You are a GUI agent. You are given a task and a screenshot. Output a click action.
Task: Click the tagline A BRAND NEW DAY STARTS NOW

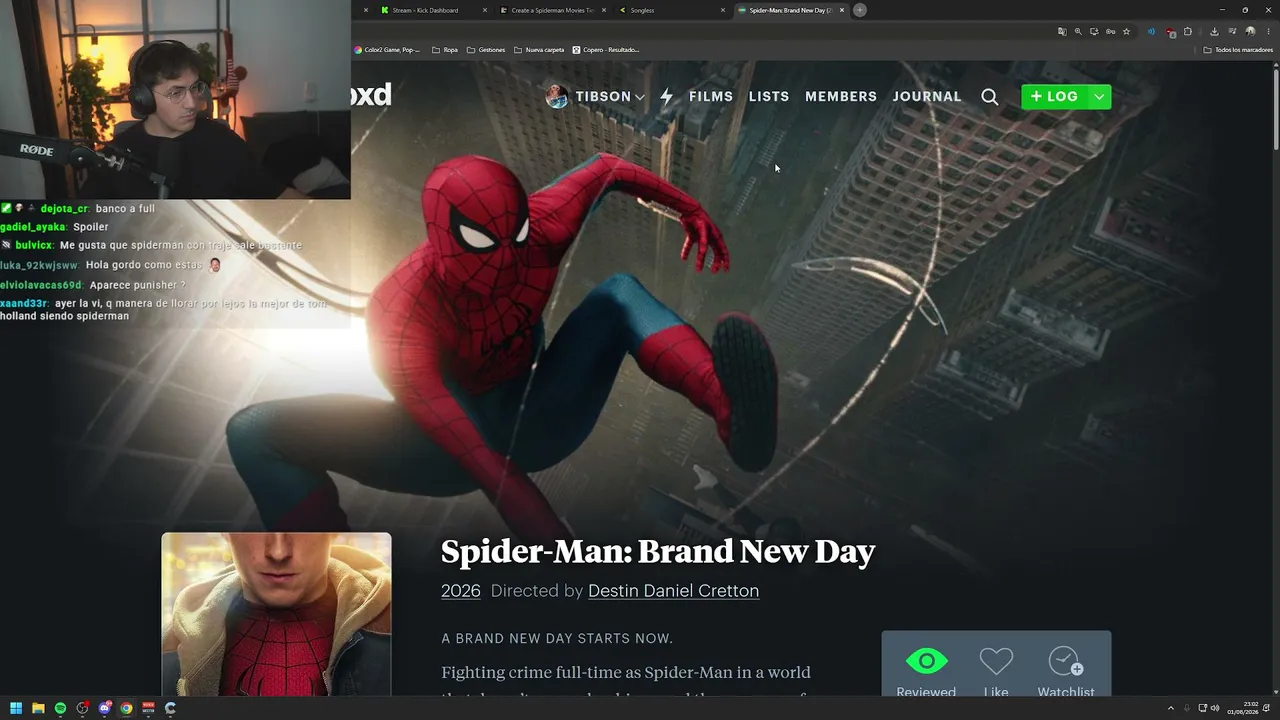(557, 638)
